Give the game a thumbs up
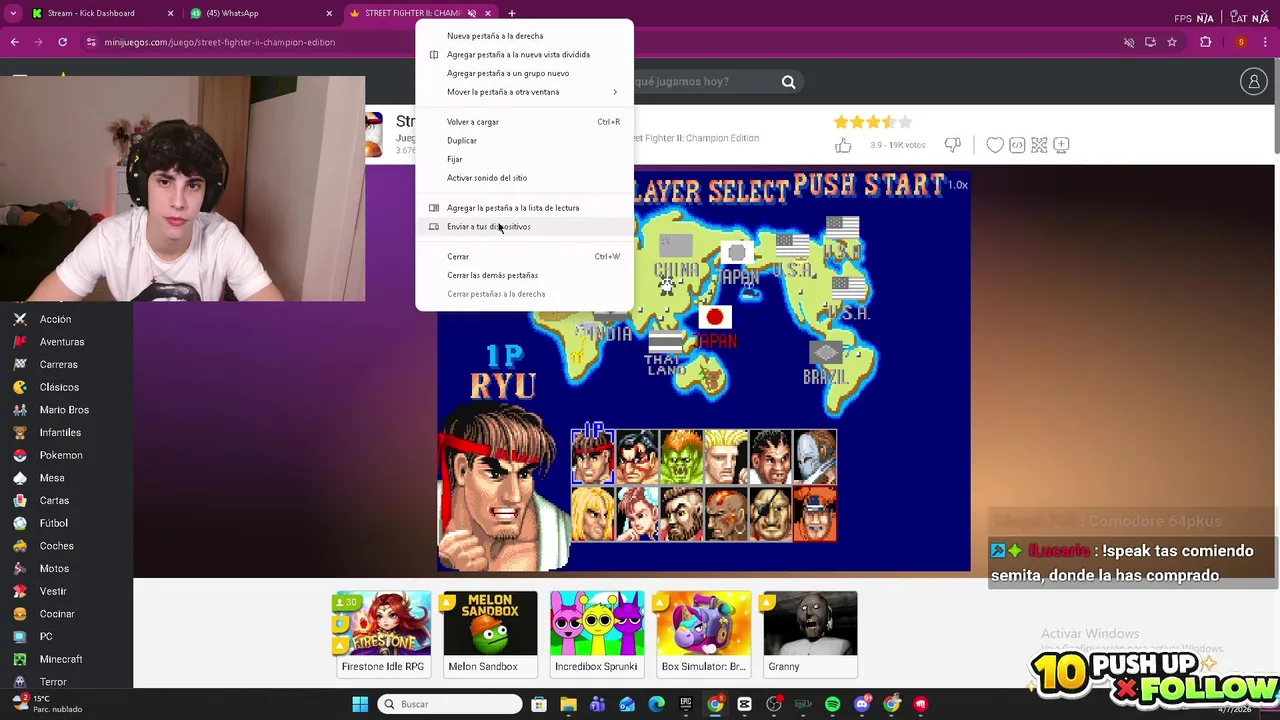This screenshot has height=720, width=1280. pos(844,146)
